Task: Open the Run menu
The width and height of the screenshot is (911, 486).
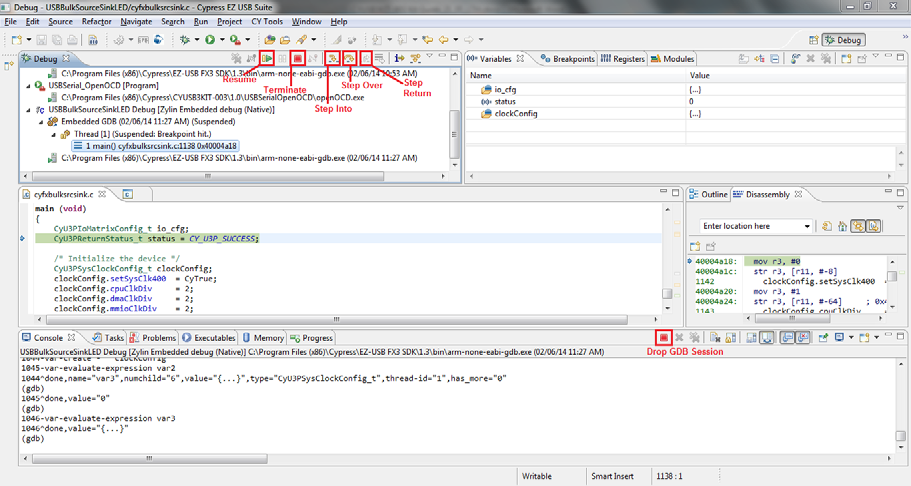Action: click(x=201, y=21)
